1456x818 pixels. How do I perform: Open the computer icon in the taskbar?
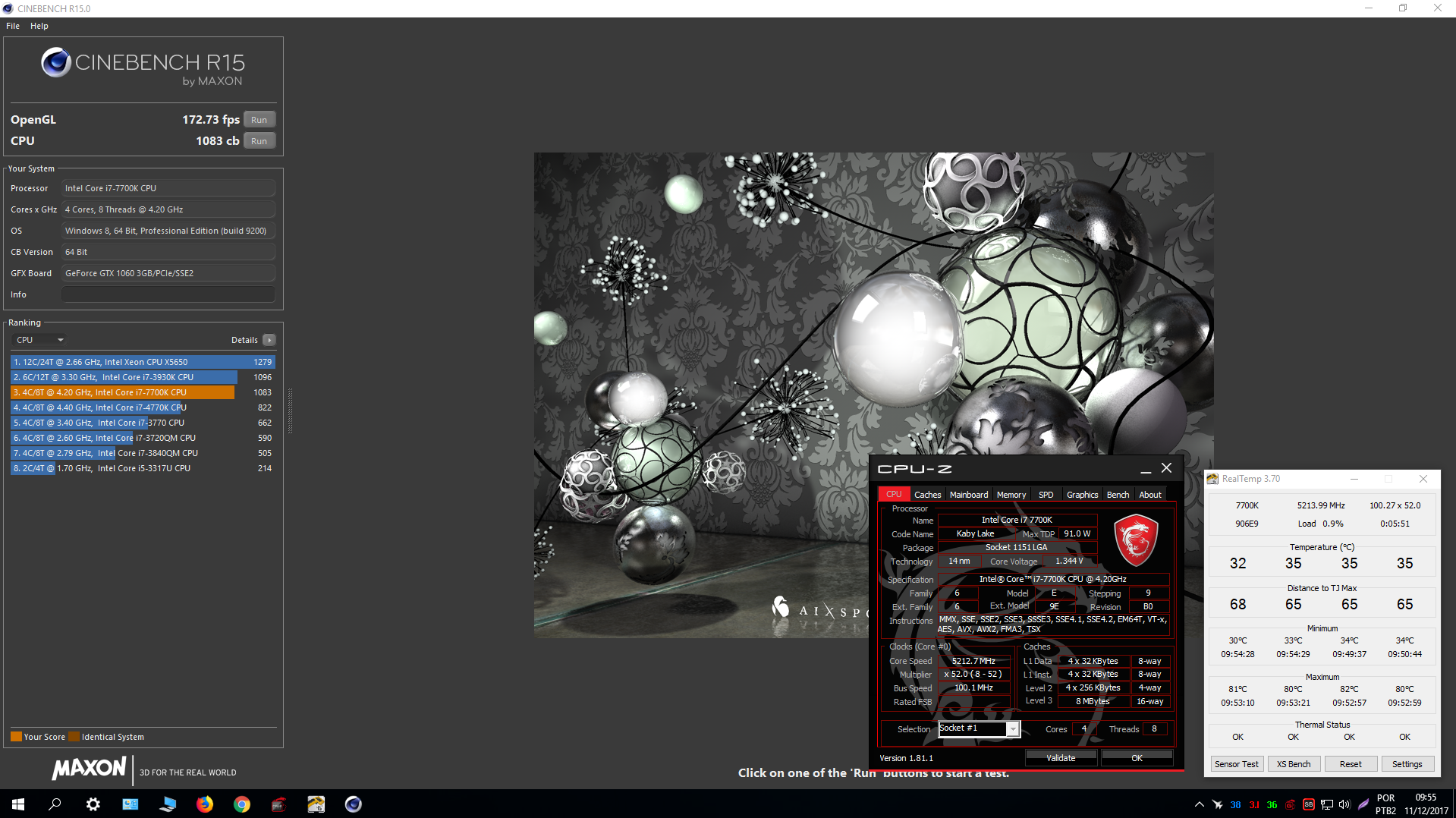pos(168,804)
